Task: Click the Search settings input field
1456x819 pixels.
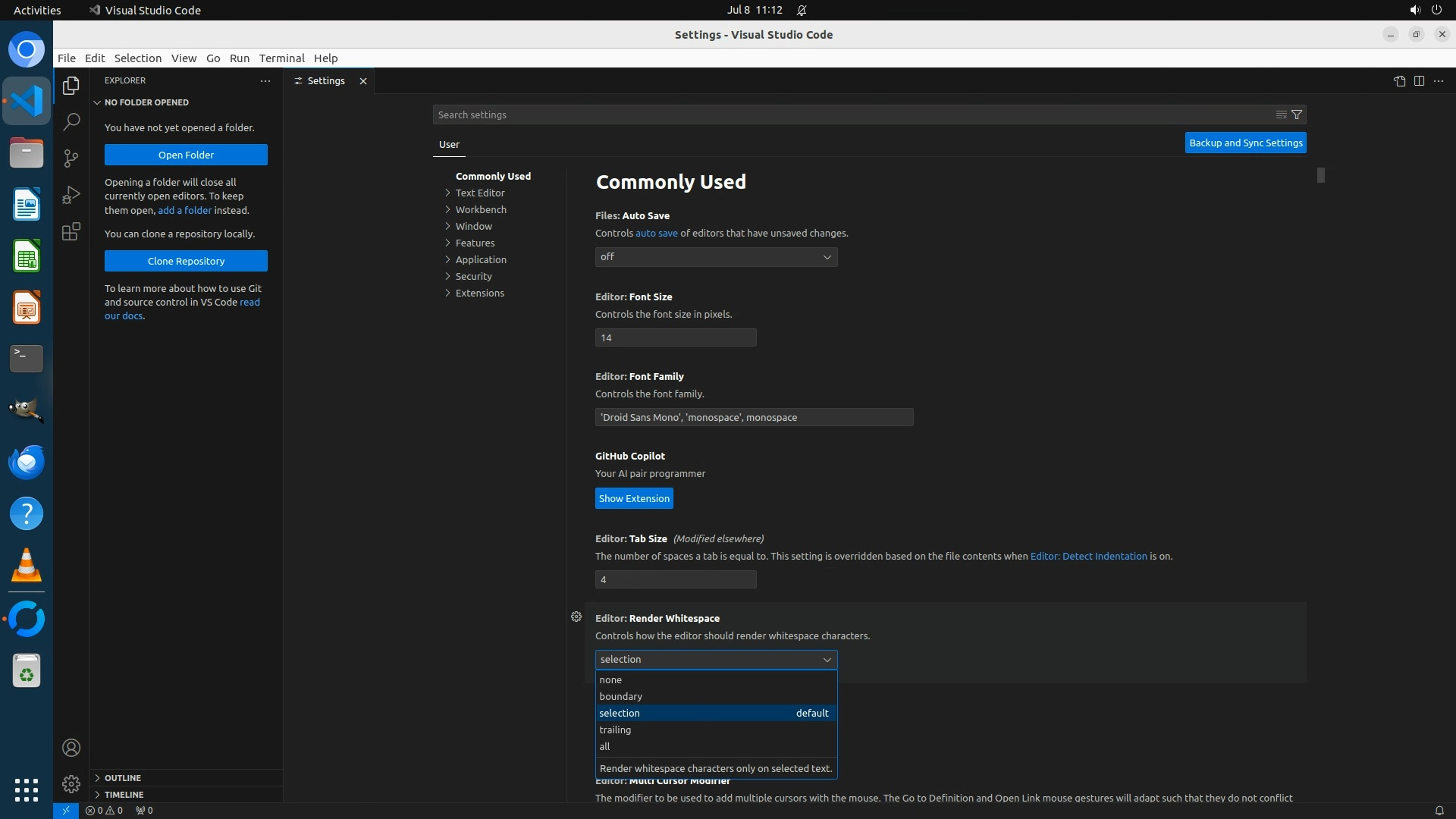Action: pyautogui.click(x=849, y=115)
